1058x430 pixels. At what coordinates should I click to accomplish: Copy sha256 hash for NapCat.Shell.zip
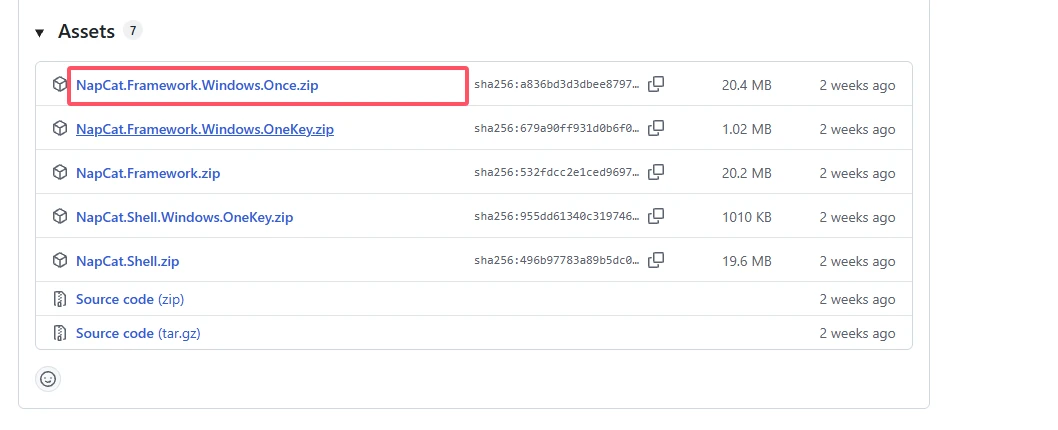656,260
